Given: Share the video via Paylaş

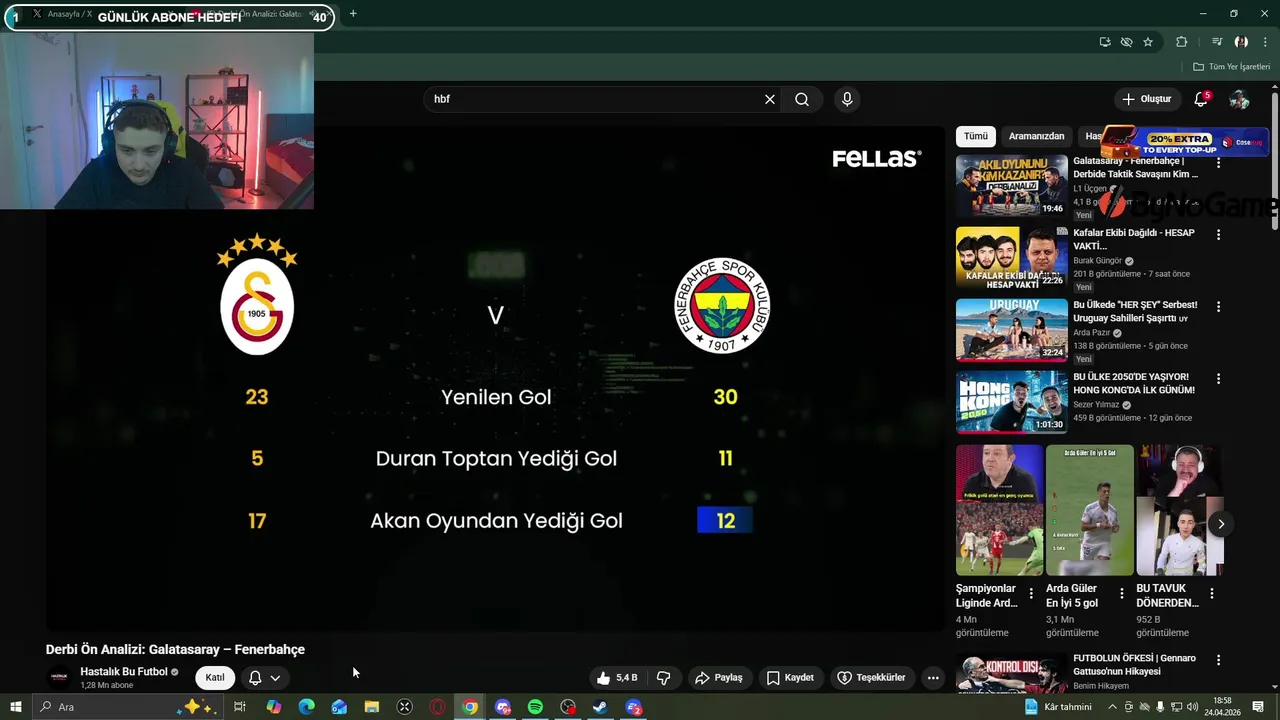Looking at the screenshot, I should (719, 678).
